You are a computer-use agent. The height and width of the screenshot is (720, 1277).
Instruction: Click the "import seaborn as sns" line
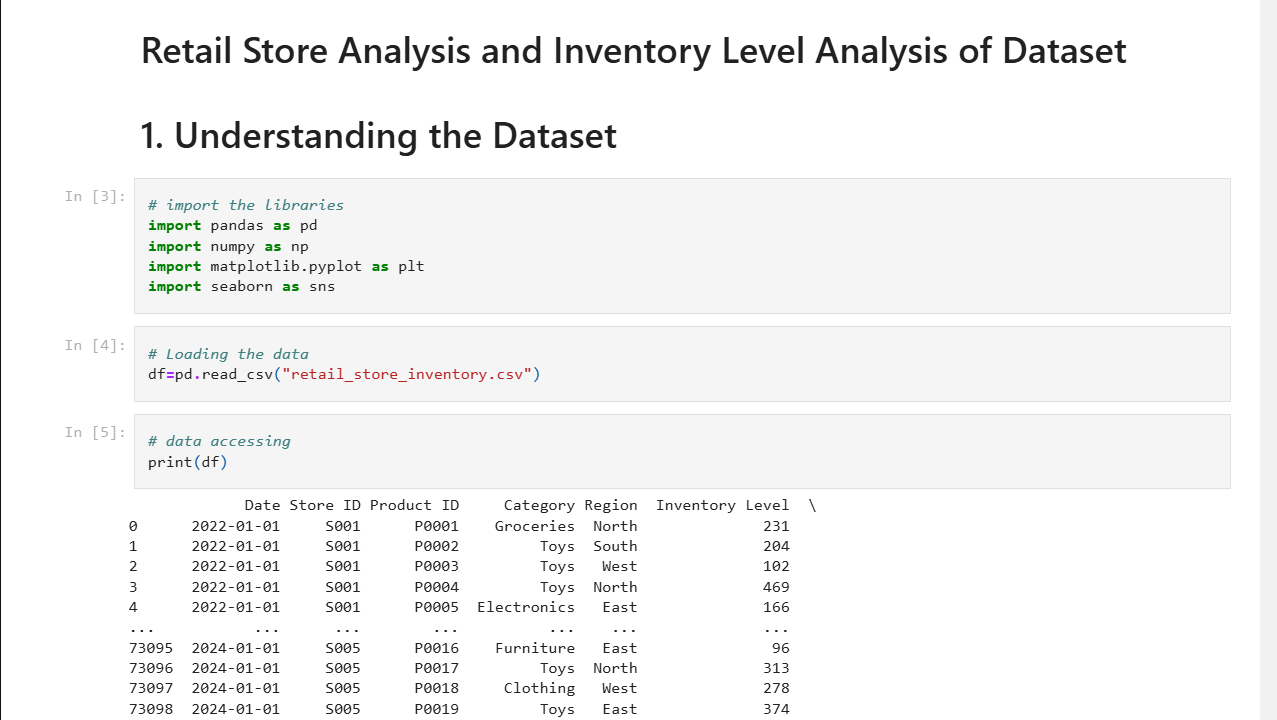tap(241, 286)
